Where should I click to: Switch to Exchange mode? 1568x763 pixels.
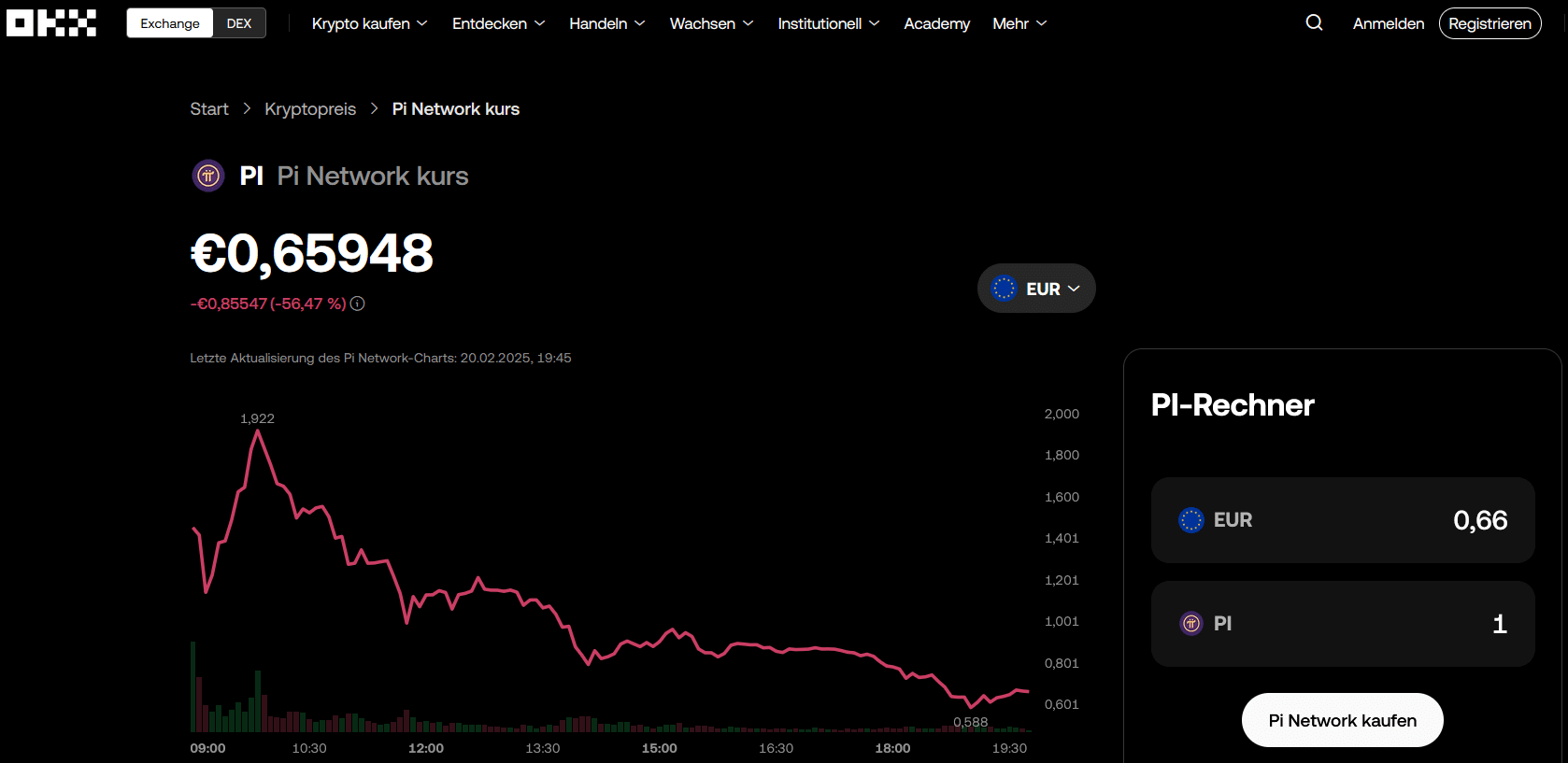click(170, 23)
